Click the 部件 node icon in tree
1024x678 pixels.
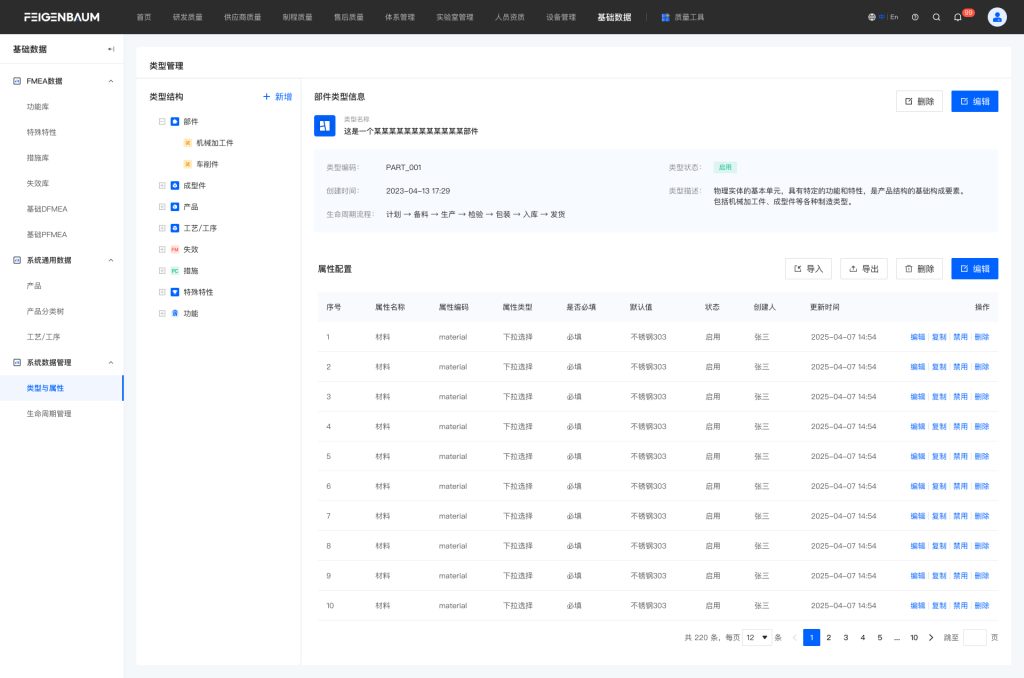pos(175,121)
